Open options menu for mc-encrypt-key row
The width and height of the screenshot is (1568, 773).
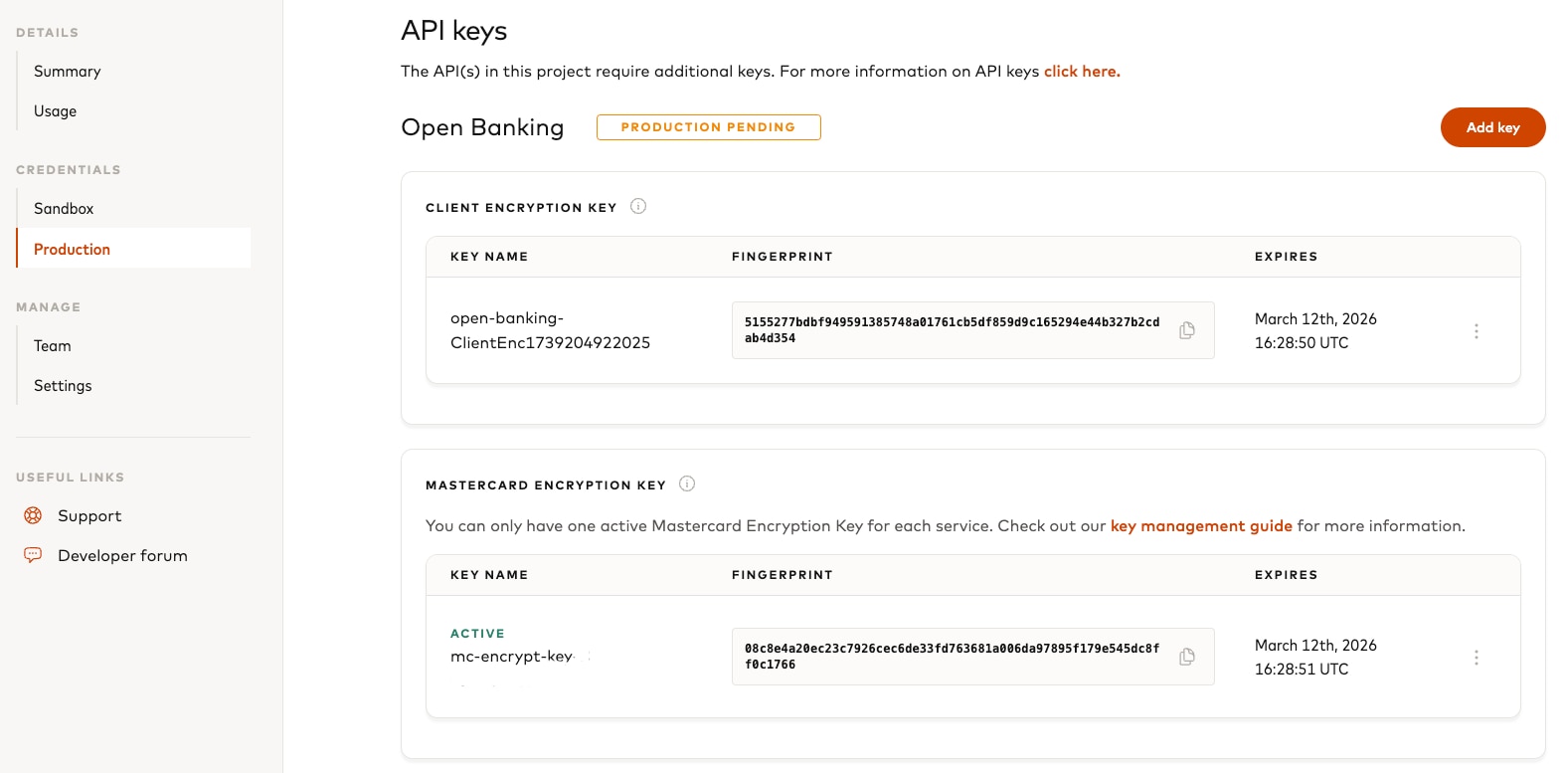[1476, 658]
